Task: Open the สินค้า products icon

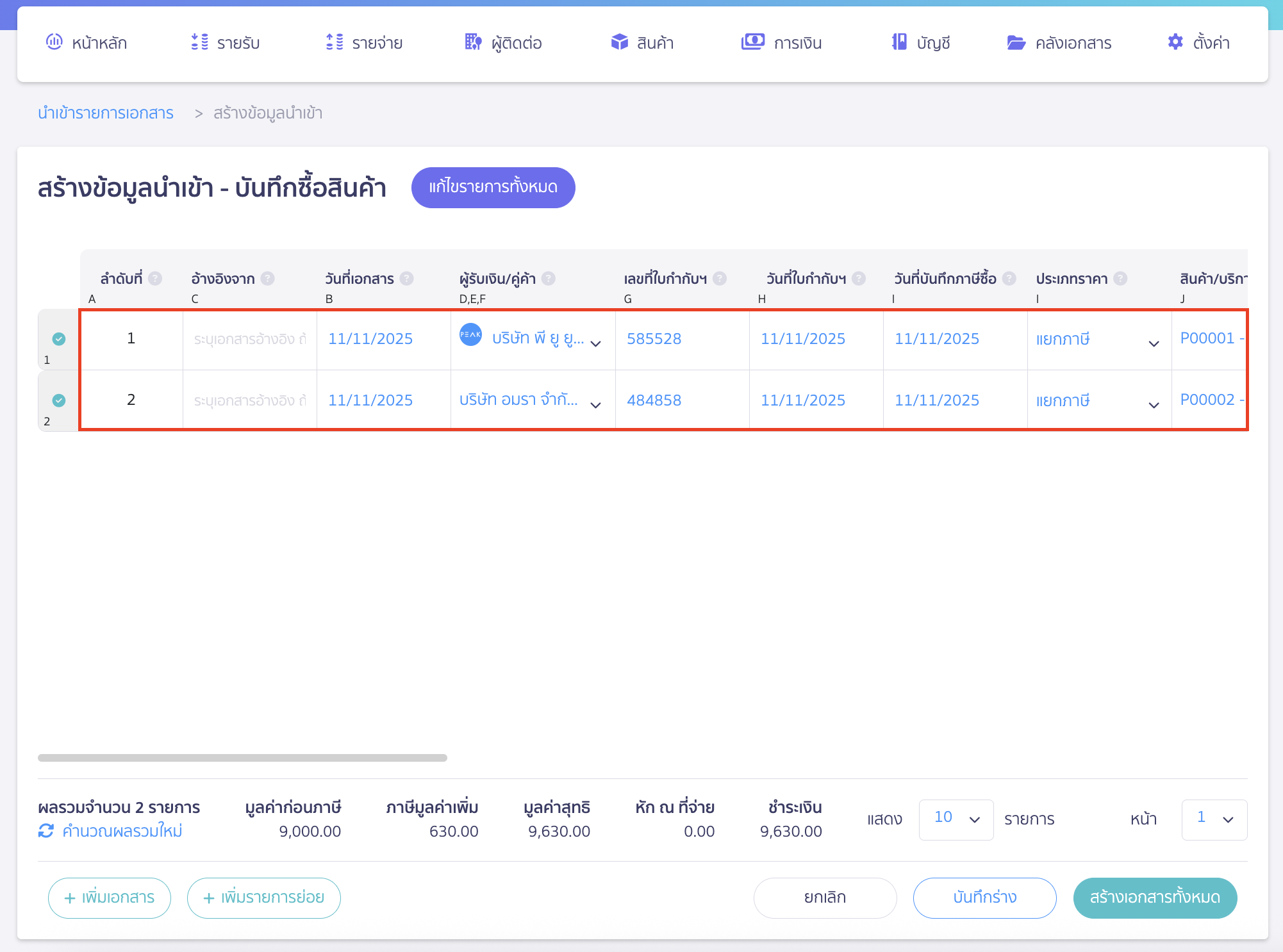Action: click(619, 42)
